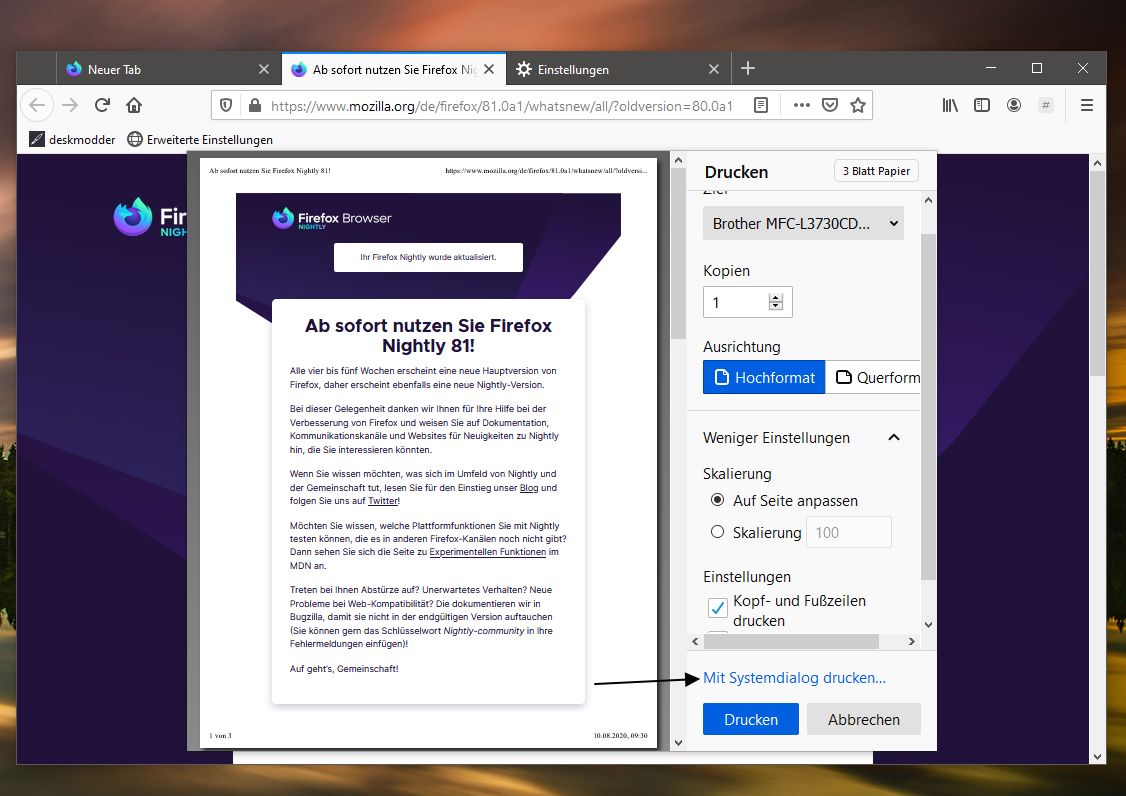Click the Kopien number field
This screenshot has width=1126, height=796.
point(748,302)
